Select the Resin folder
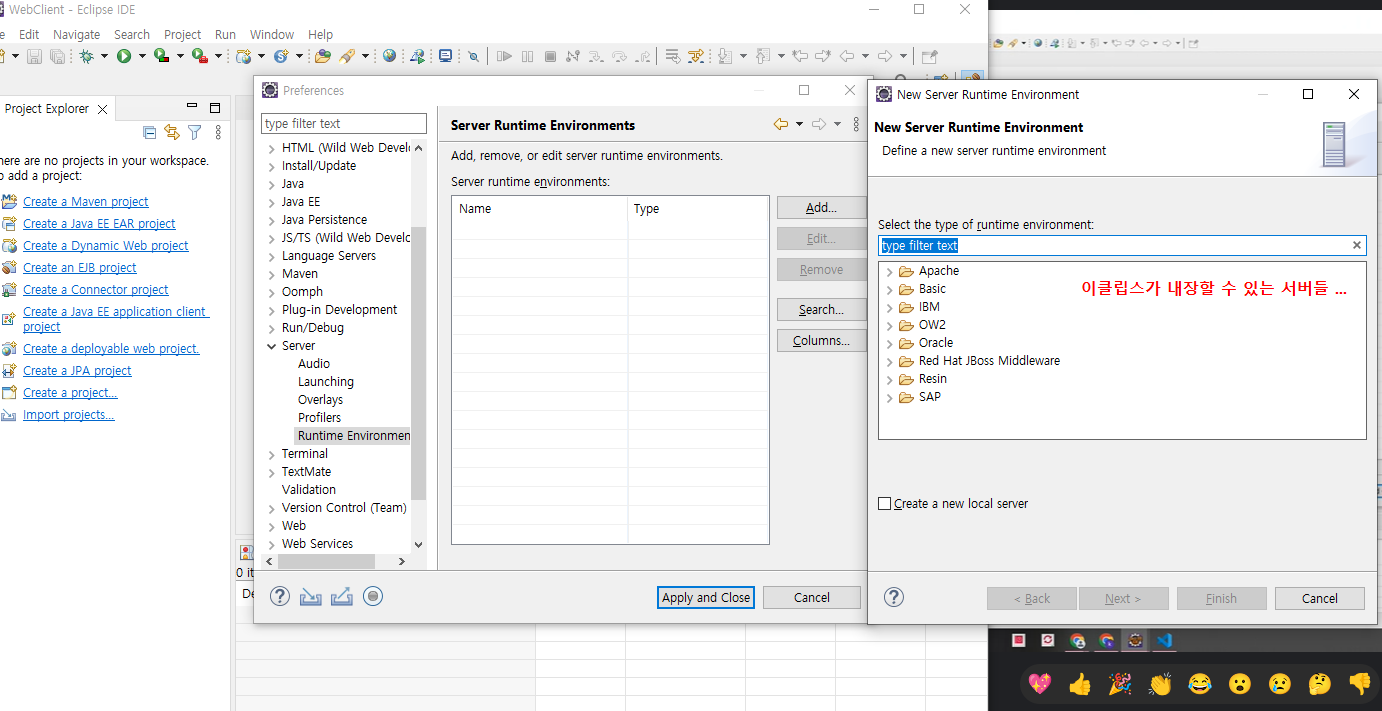Viewport: 1382px width, 711px height. 933,379
